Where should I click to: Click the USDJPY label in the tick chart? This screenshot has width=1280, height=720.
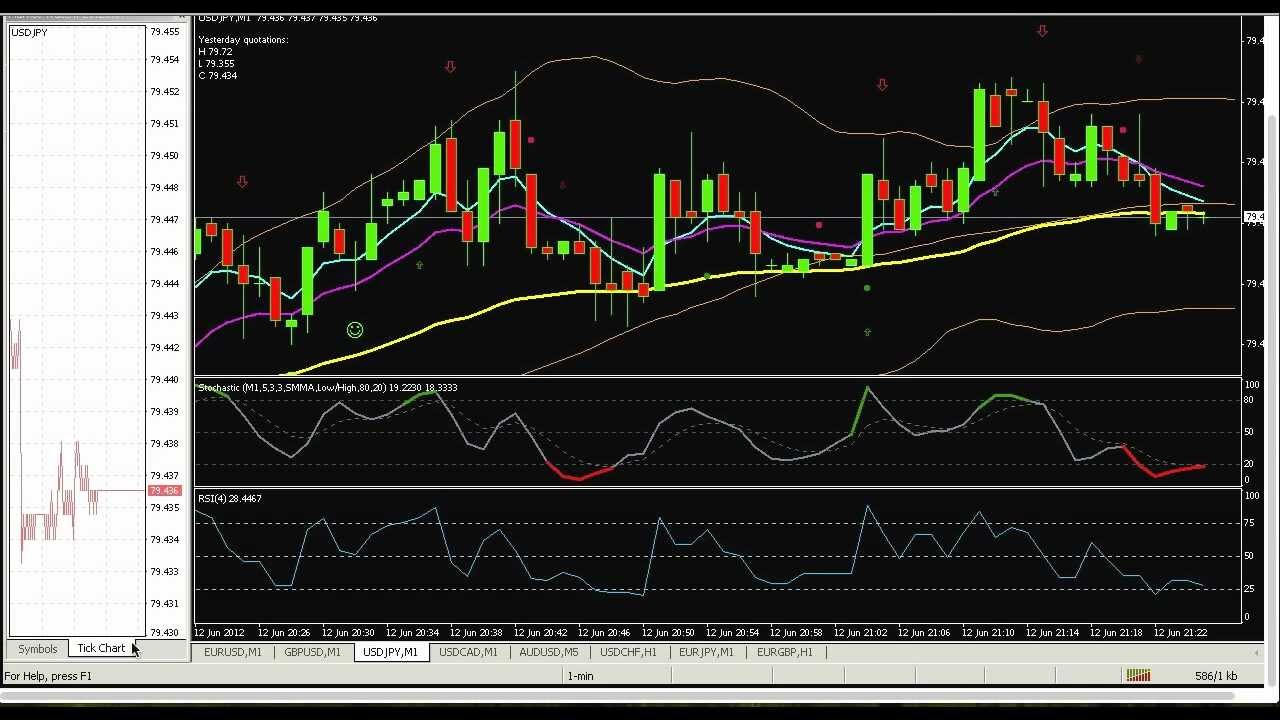pos(29,33)
